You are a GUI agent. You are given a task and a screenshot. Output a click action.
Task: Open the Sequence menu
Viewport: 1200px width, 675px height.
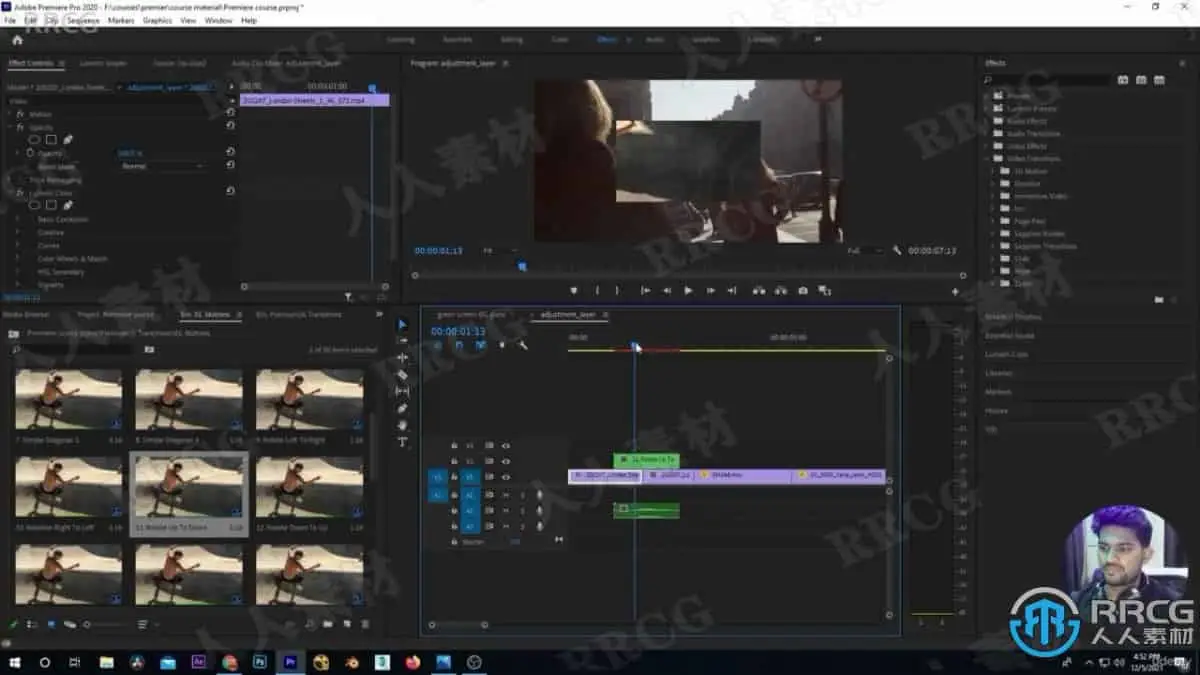pos(83,20)
